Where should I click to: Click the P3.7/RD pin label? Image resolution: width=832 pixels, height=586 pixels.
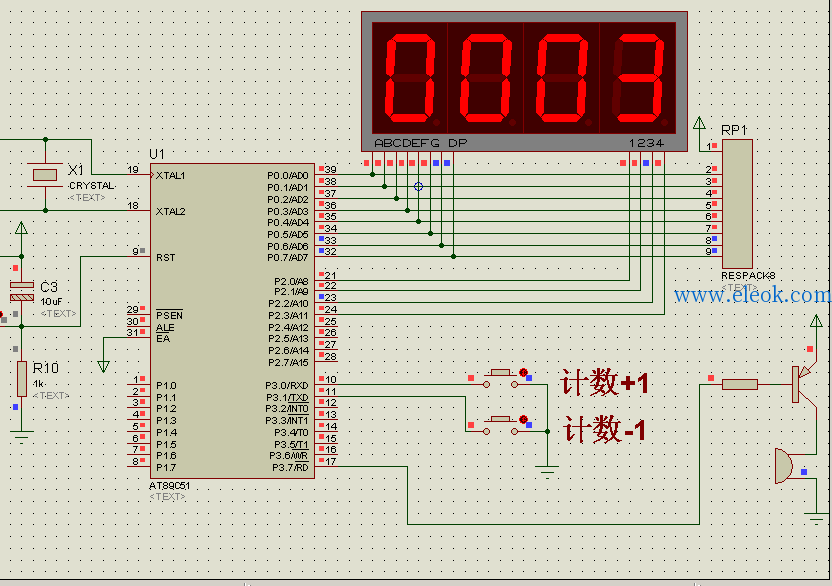[290, 468]
